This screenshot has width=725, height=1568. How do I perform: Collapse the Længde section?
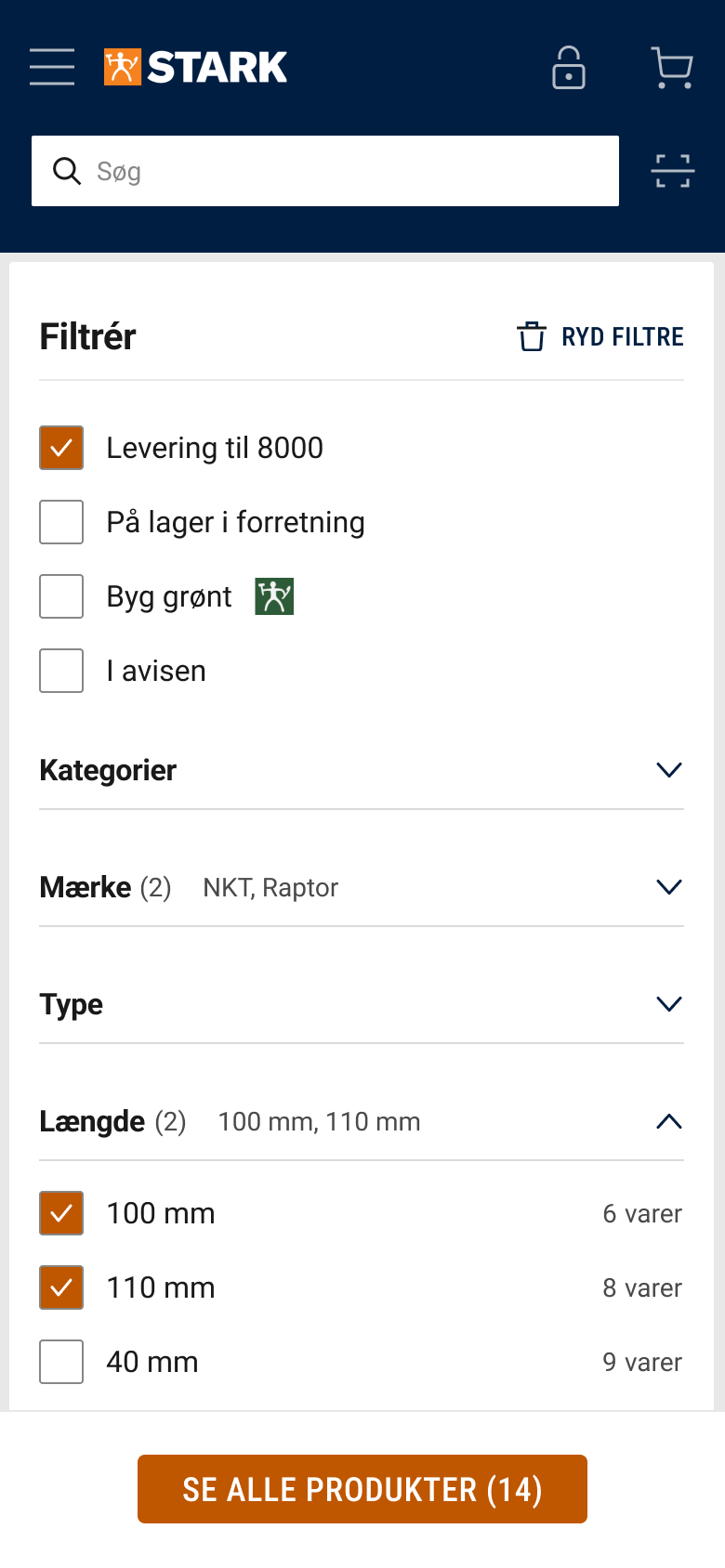point(668,1121)
